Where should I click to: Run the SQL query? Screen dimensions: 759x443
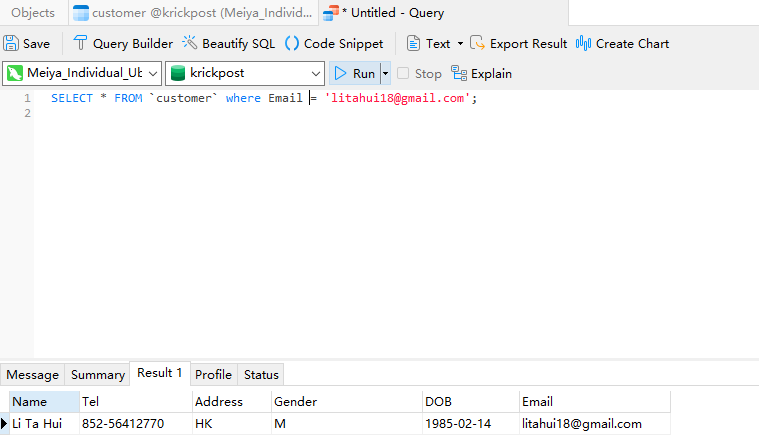pyautogui.click(x=355, y=73)
